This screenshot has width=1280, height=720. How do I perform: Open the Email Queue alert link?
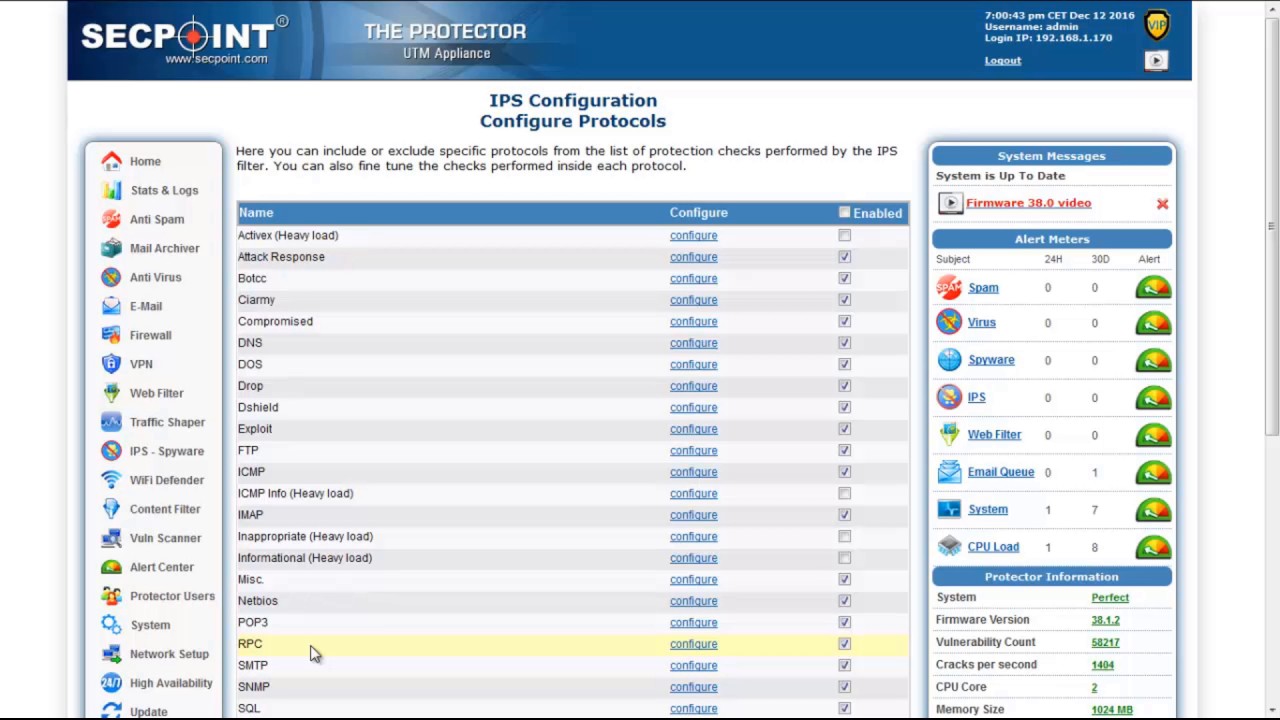[1000, 472]
